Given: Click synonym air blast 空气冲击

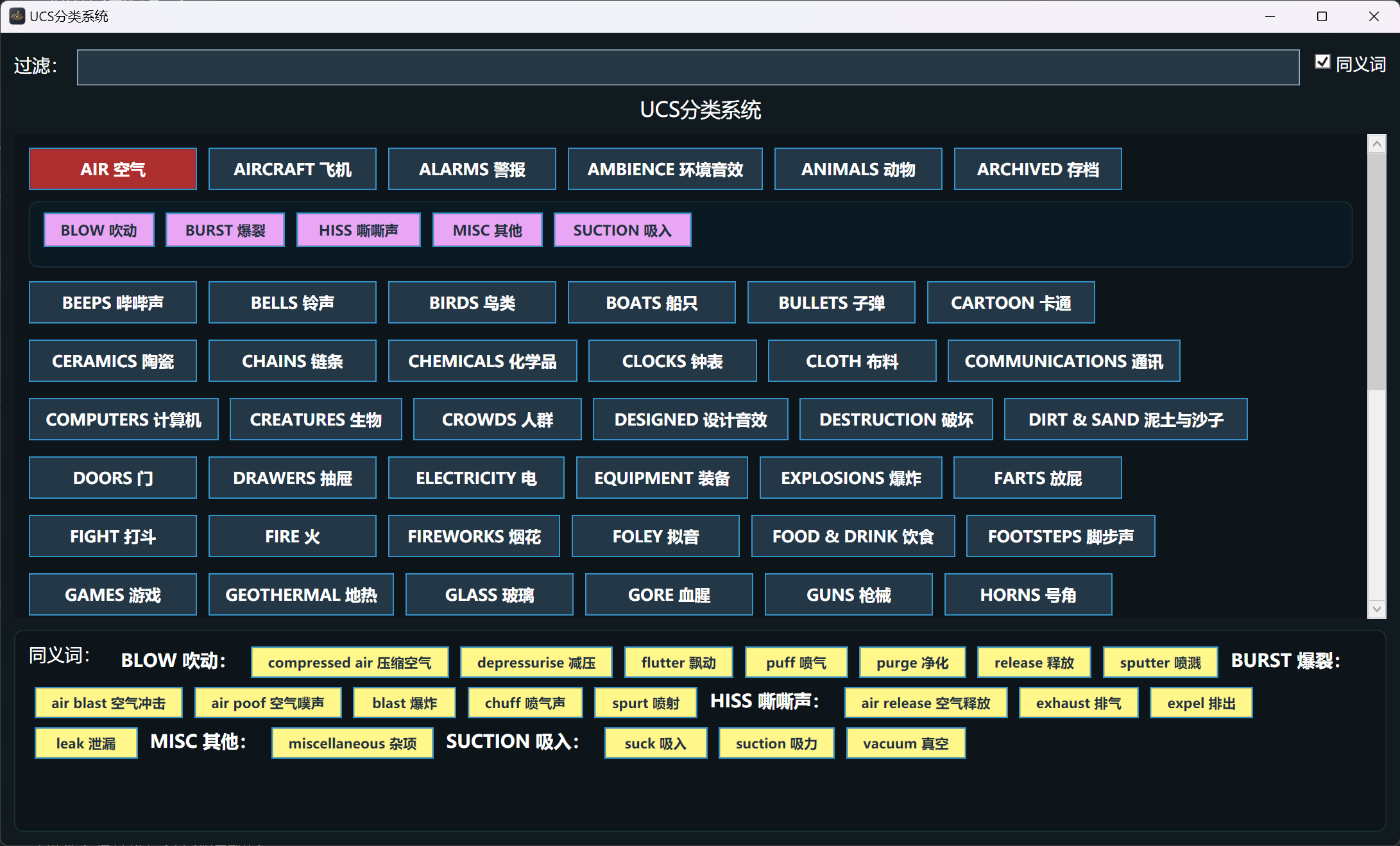Looking at the screenshot, I should (108, 702).
